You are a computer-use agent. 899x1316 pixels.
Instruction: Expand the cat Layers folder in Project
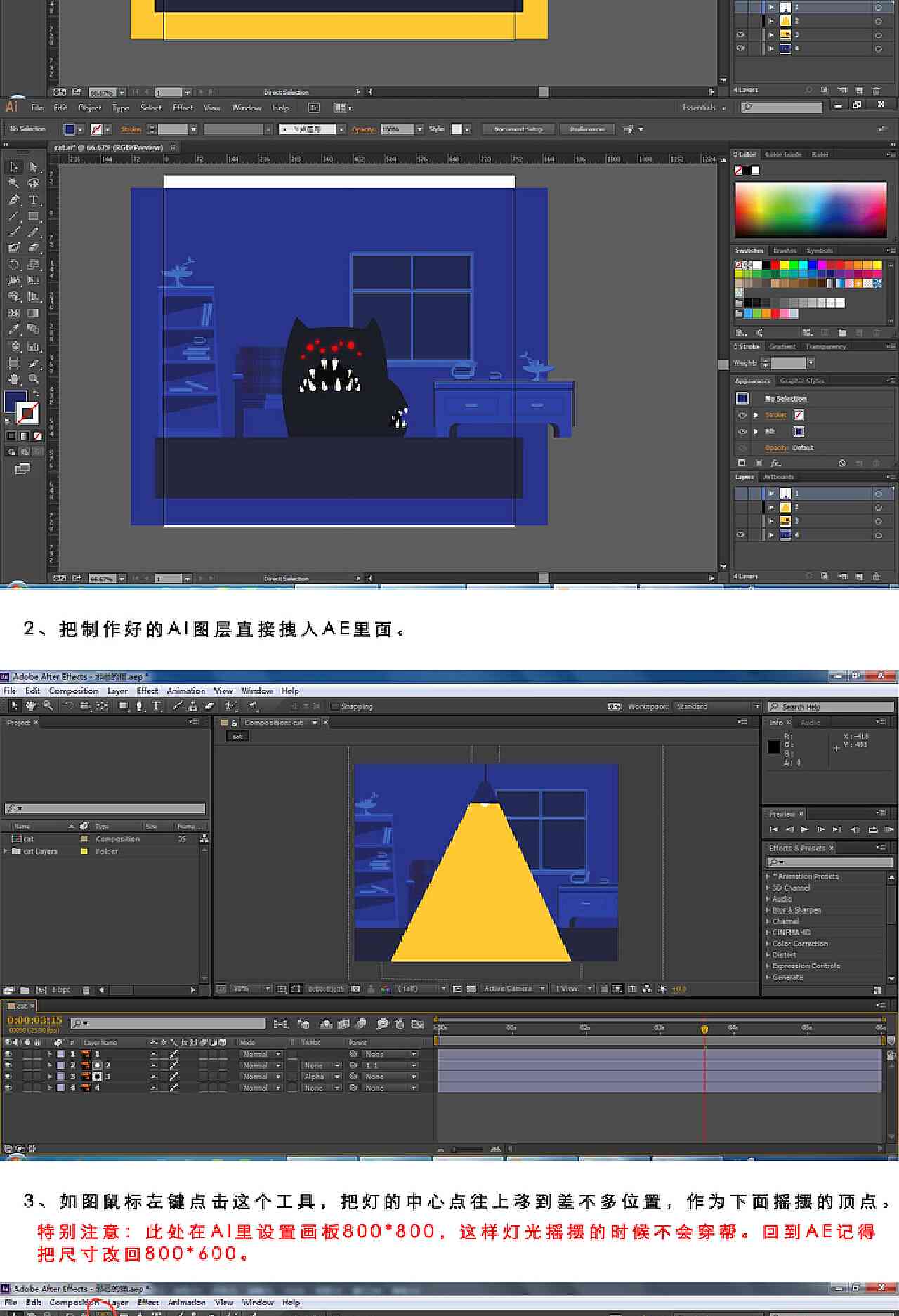pos(6,851)
